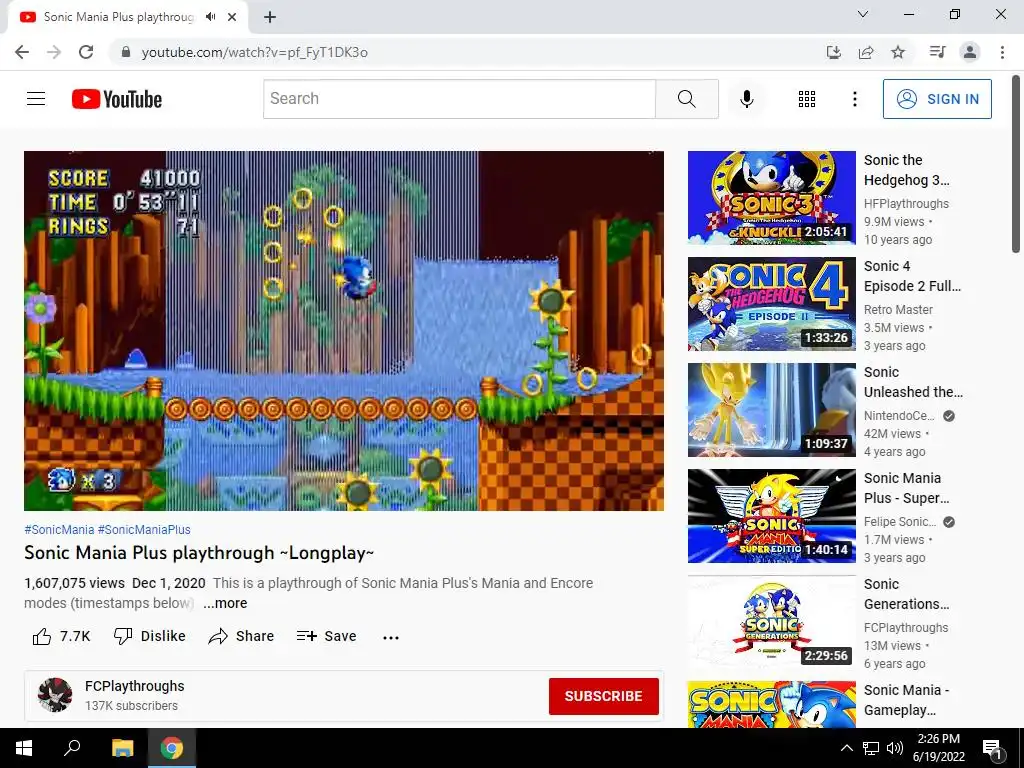Open the FCPlaythroughs channel name link
This screenshot has width=1024, height=768.
coord(135,686)
